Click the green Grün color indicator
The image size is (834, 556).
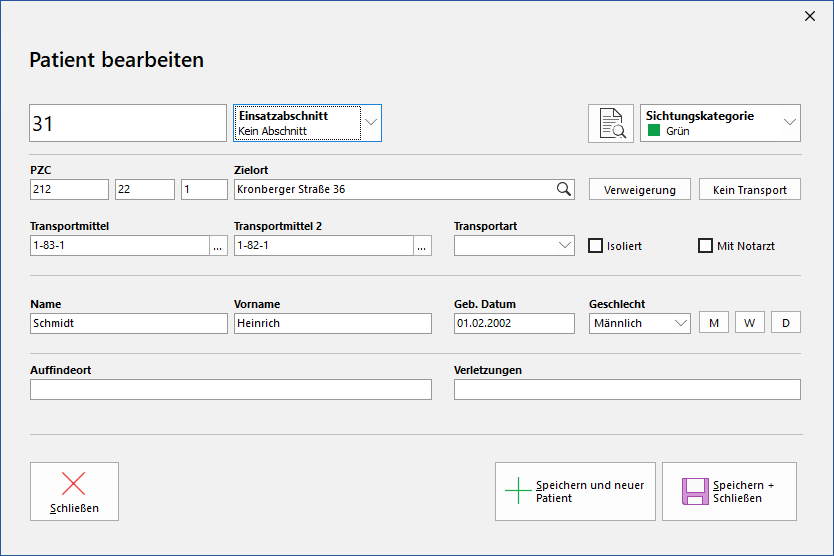pyautogui.click(x=654, y=130)
